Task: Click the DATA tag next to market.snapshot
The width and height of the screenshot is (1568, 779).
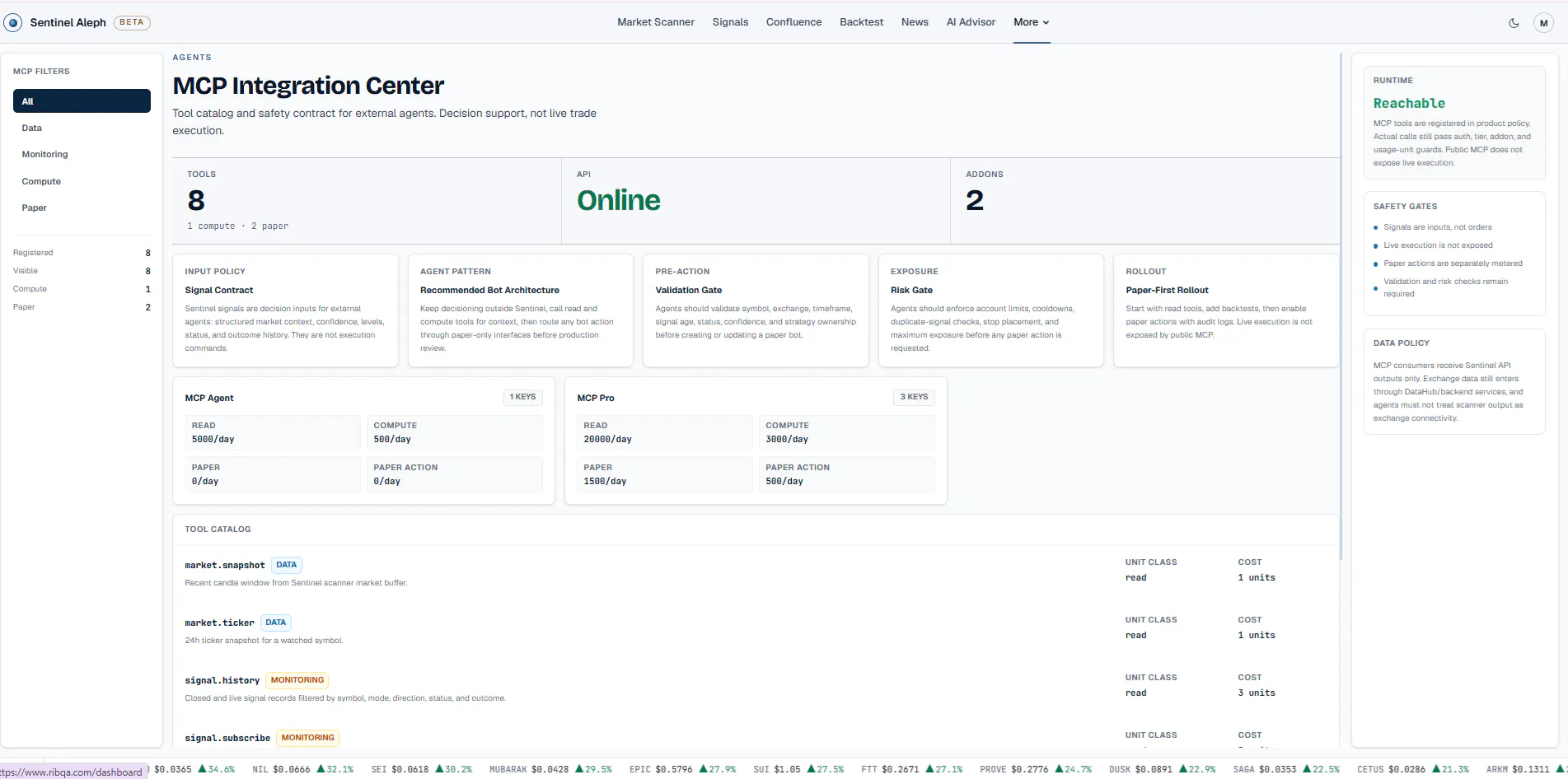Action: [287, 565]
